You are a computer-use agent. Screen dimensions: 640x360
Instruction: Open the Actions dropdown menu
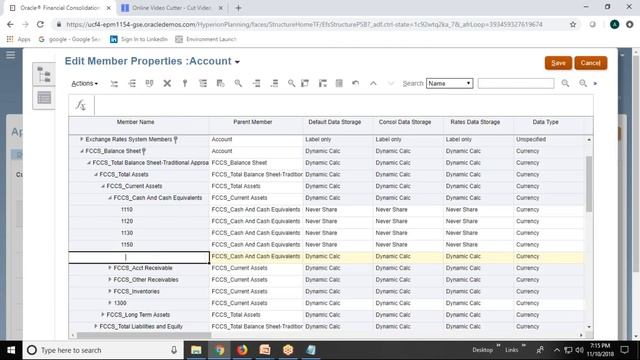click(x=84, y=83)
